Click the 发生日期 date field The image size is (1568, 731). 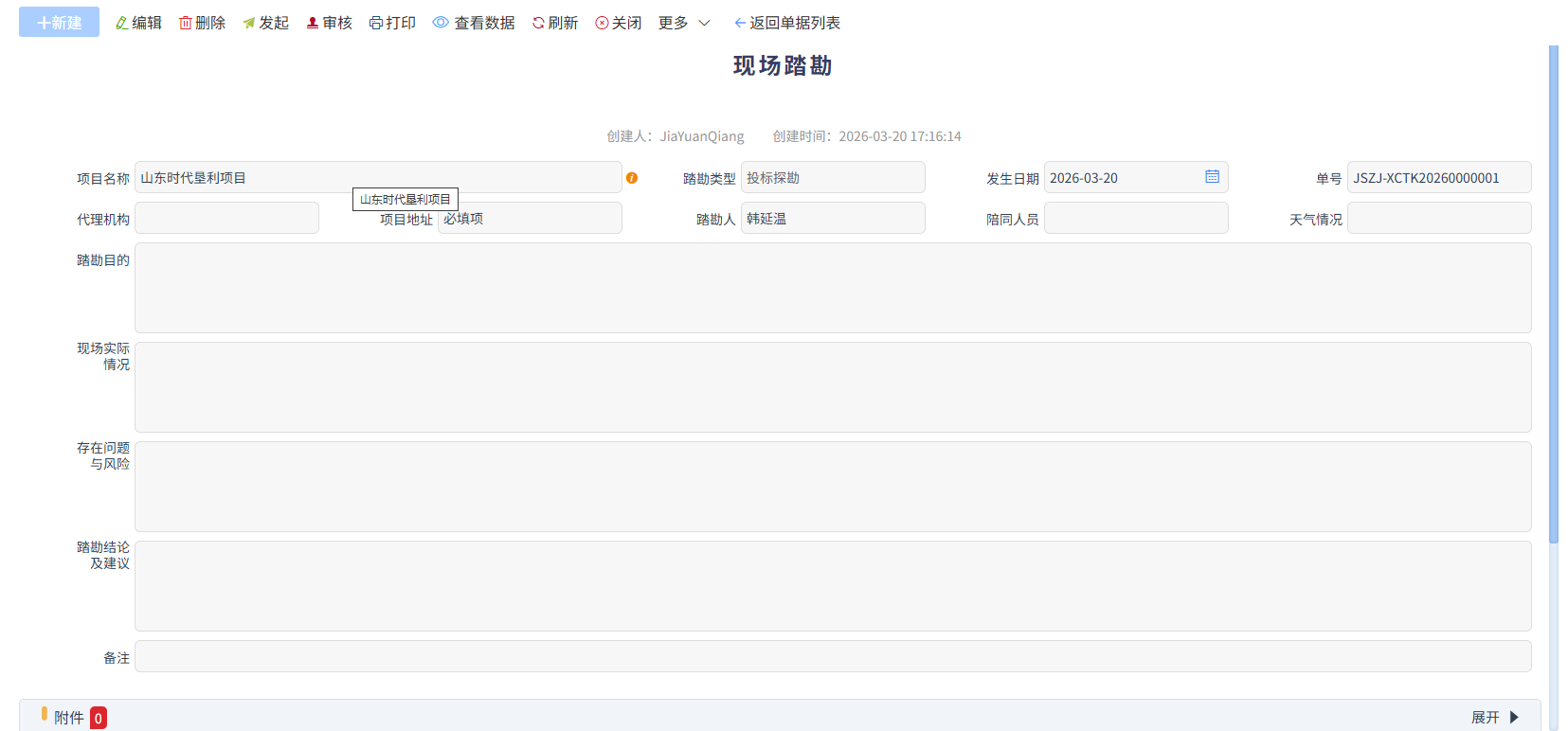(1136, 177)
